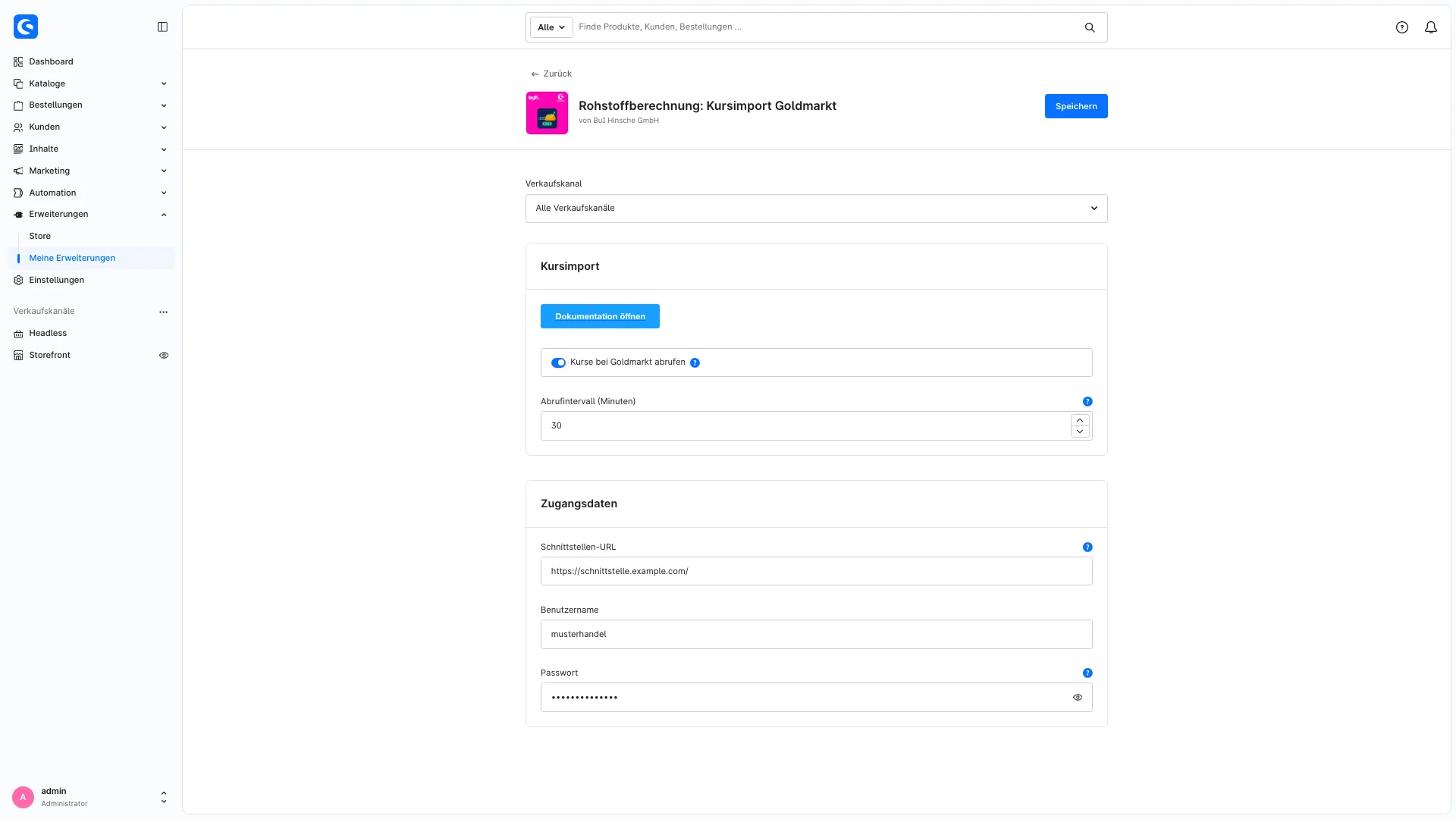1456x819 pixels.
Task: Show help tooltip for Abrufintervall
Action: [x=1087, y=402]
